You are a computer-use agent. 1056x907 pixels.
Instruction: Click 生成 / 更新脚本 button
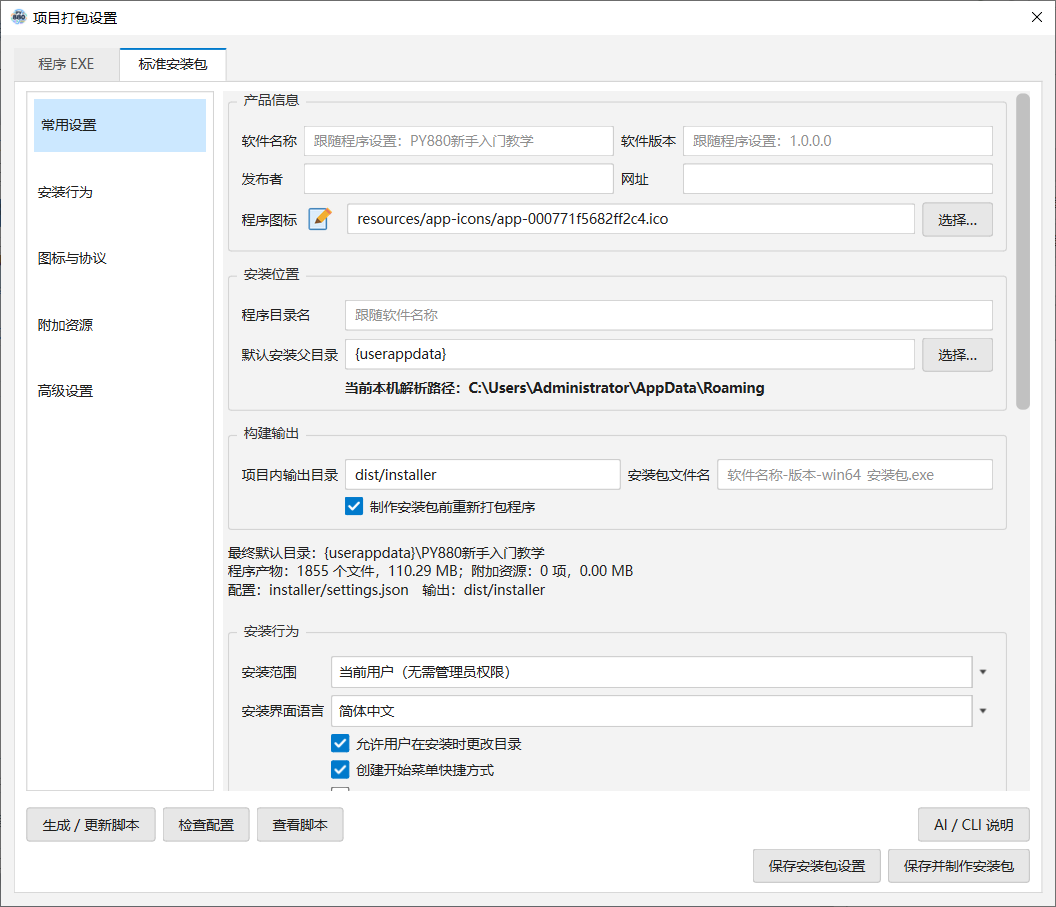[91, 825]
